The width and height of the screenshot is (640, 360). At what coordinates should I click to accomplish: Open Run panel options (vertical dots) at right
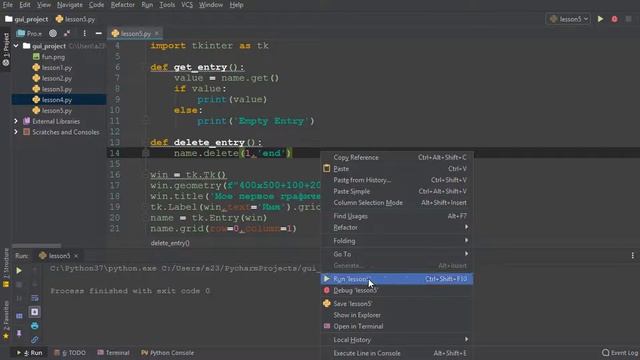click(x=632, y=256)
